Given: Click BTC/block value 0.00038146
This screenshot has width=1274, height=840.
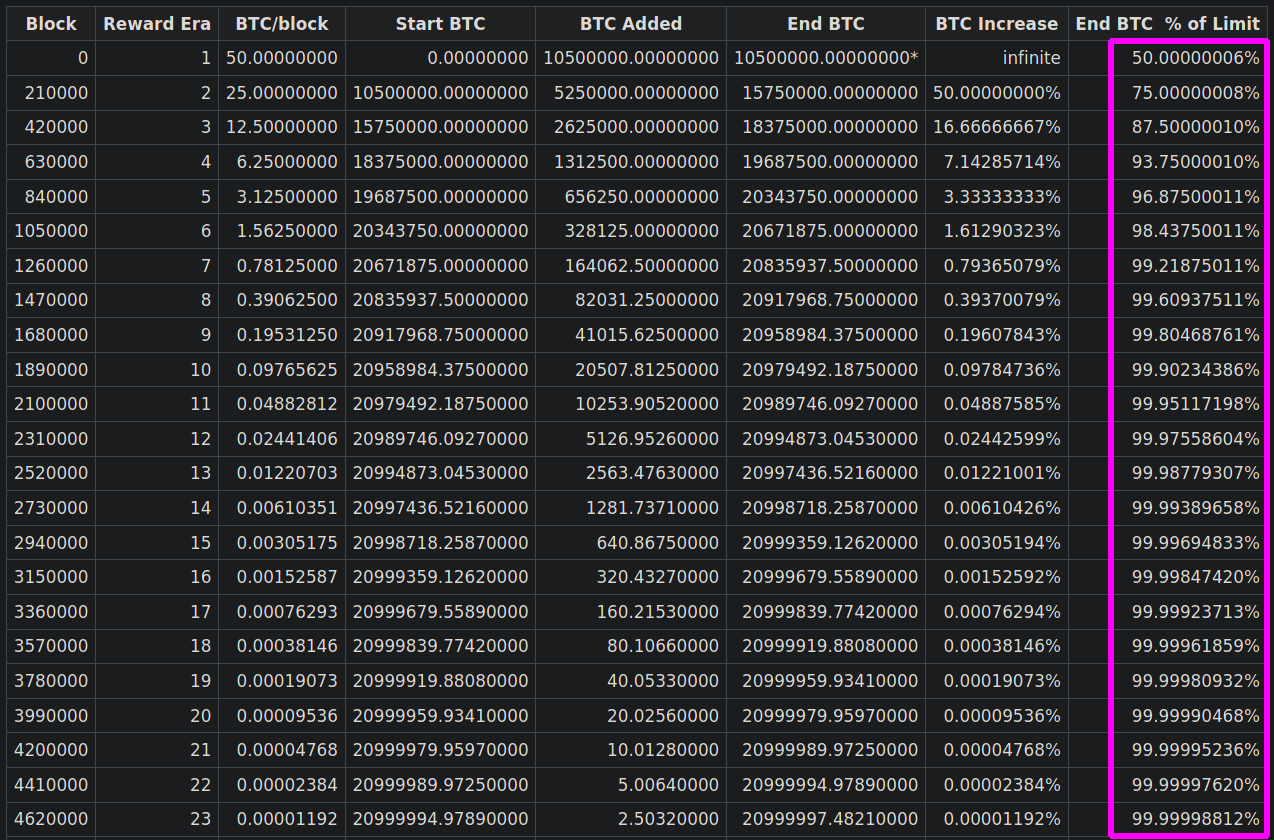Looking at the screenshot, I should [x=282, y=646].
